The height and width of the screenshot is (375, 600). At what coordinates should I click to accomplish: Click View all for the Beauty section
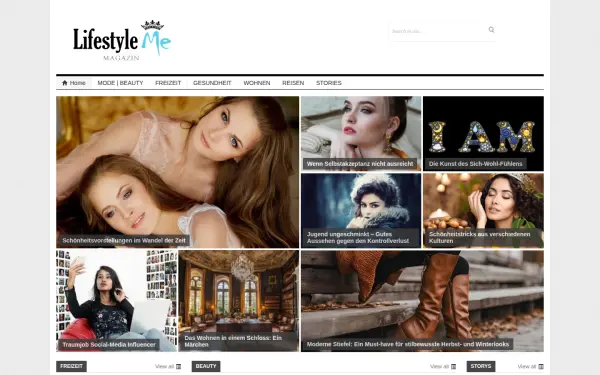(x=439, y=367)
